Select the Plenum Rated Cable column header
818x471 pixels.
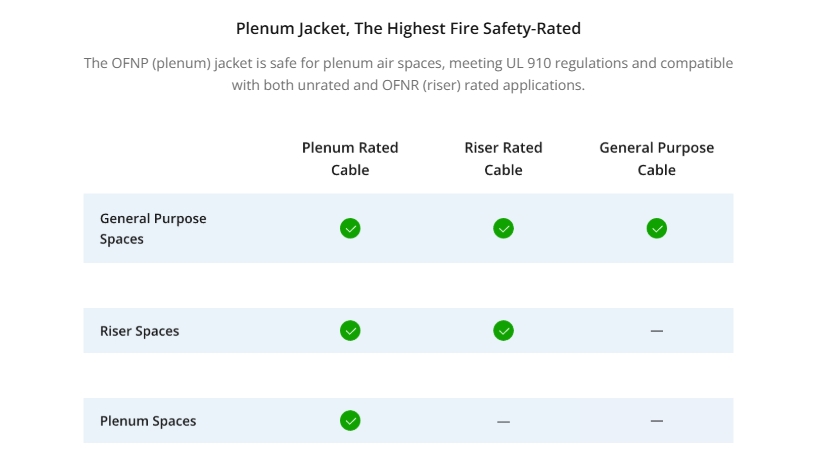pos(350,159)
